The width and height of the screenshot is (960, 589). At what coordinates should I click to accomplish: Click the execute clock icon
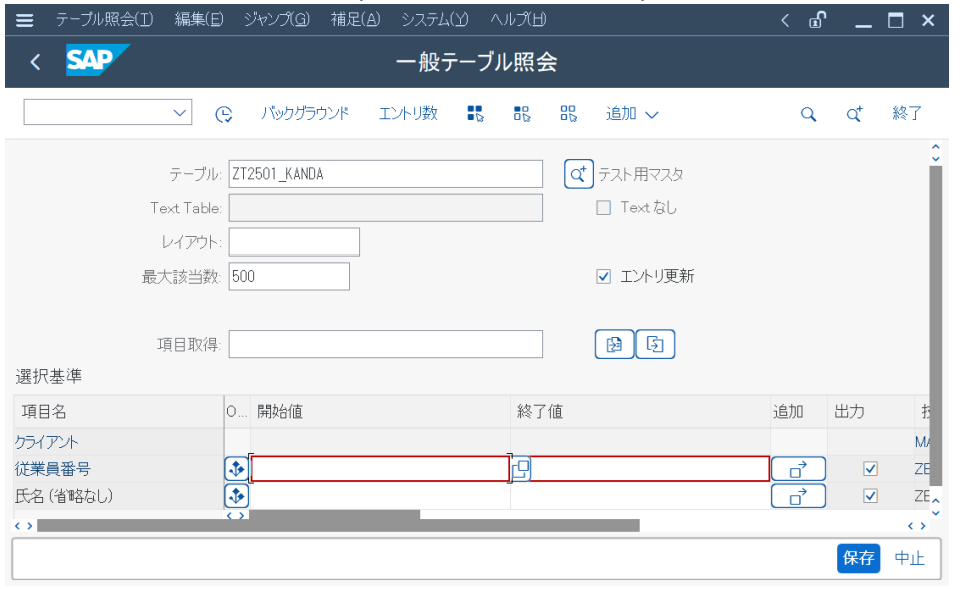[x=224, y=114]
